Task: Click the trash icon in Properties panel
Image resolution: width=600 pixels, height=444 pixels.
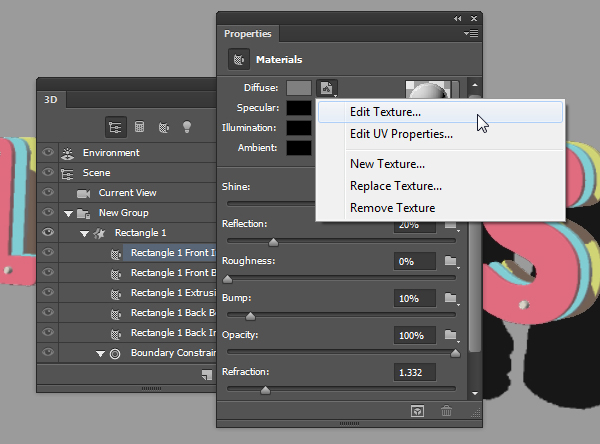Action: (446, 411)
